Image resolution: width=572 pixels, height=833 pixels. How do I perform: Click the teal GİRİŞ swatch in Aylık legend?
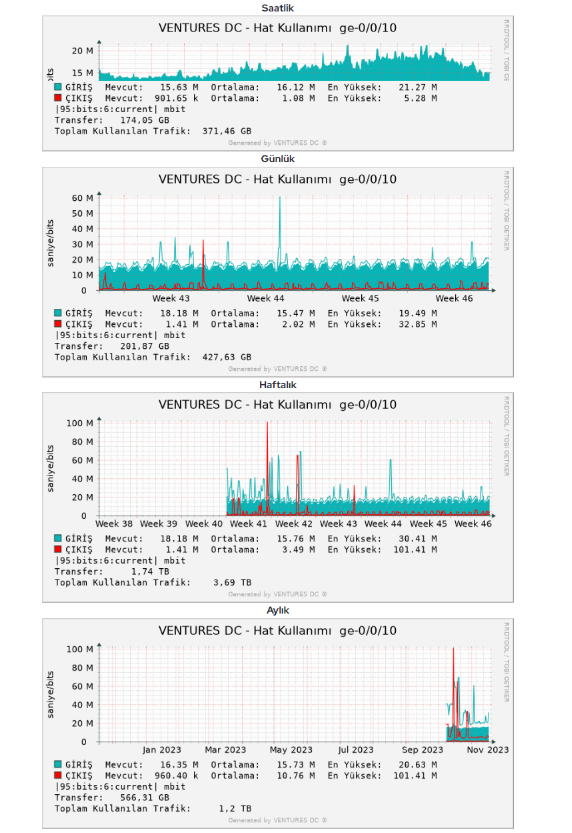click(x=58, y=764)
